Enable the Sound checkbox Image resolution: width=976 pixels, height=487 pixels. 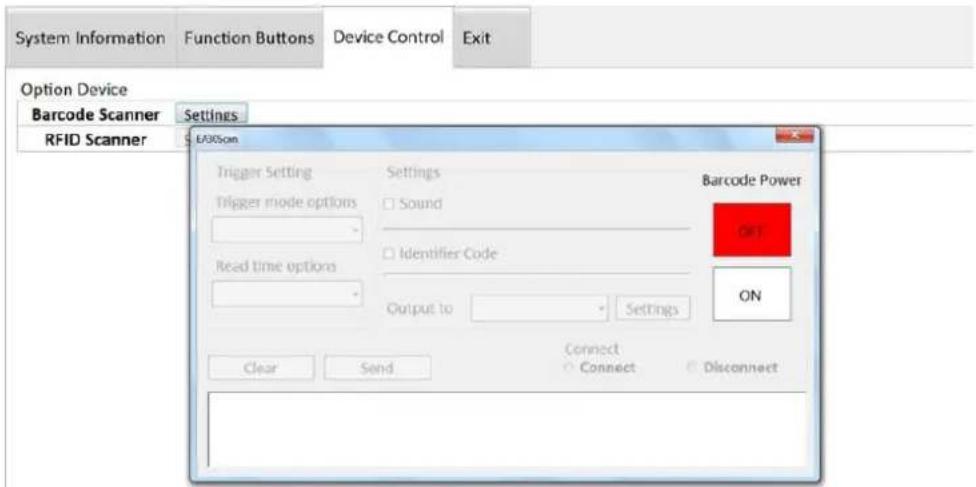pyautogui.click(x=389, y=204)
